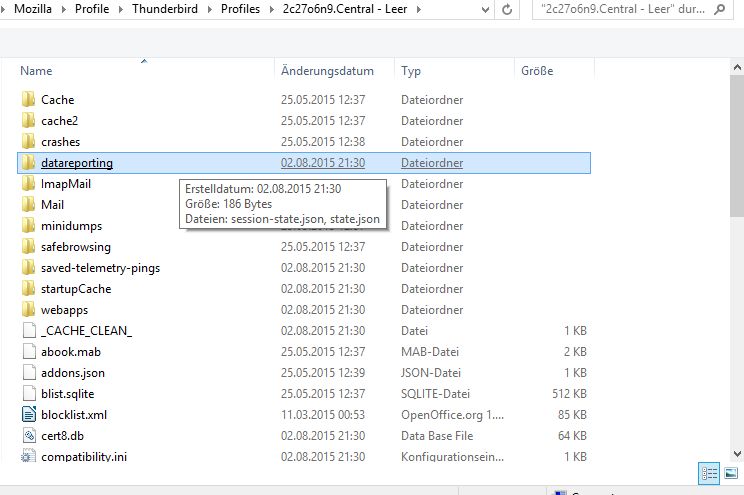This screenshot has width=744, height=495.
Task: Click the minidumps folder icon
Action: coord(28,225)
